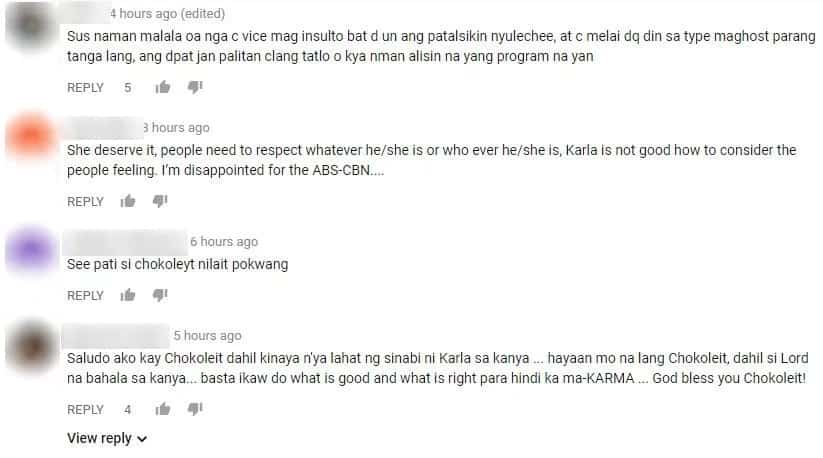The width and height of the screenshot is (823, 458).
Task: Reply to the comment posted 4 hours ago
Action: (x=85, y=88)
